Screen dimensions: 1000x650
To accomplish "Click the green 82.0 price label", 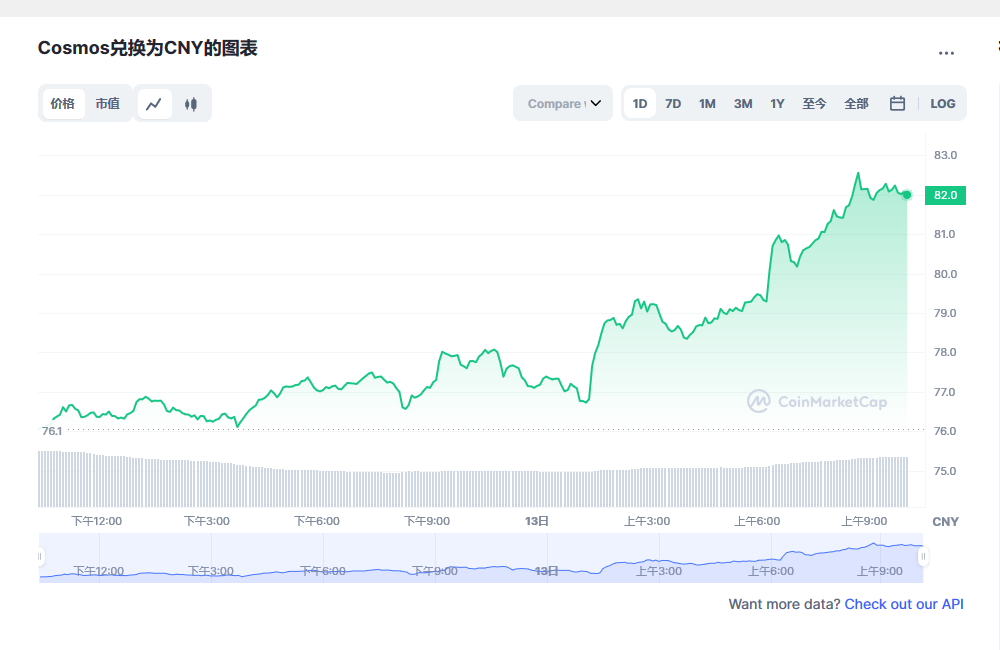I will [944, 195].
